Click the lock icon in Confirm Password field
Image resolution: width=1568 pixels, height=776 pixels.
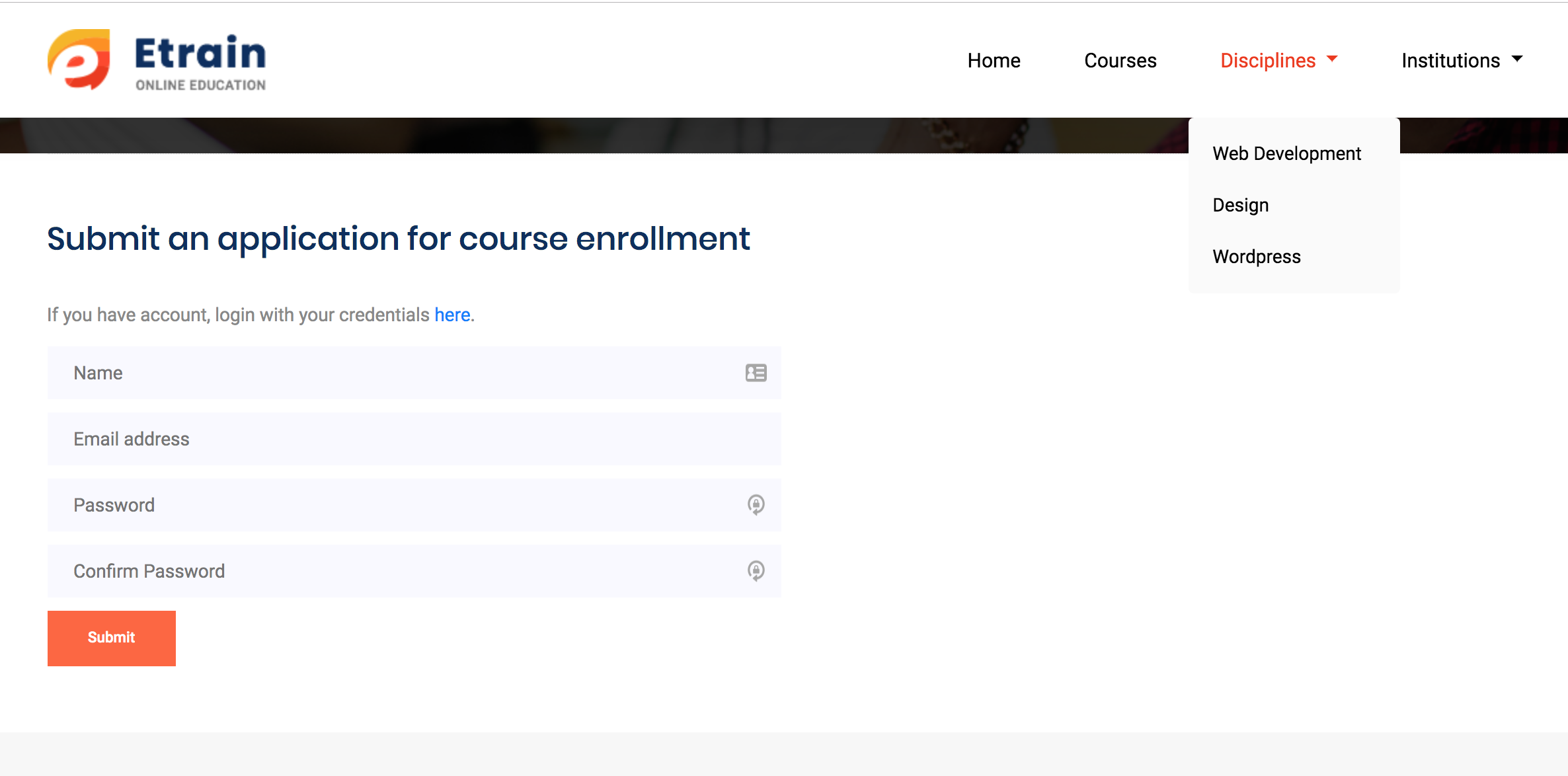click(x=757, y=571)
